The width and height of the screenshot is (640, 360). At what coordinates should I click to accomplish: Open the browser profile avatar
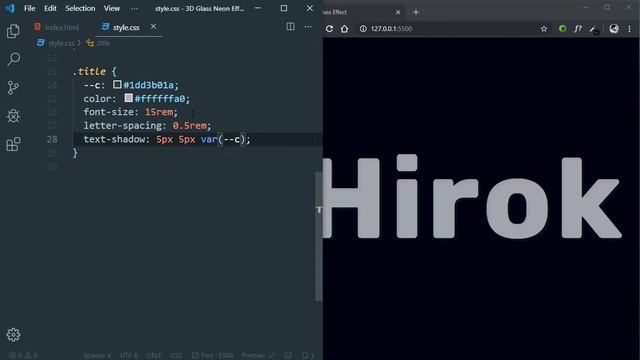pyautogui.click(x=613, y=29)
